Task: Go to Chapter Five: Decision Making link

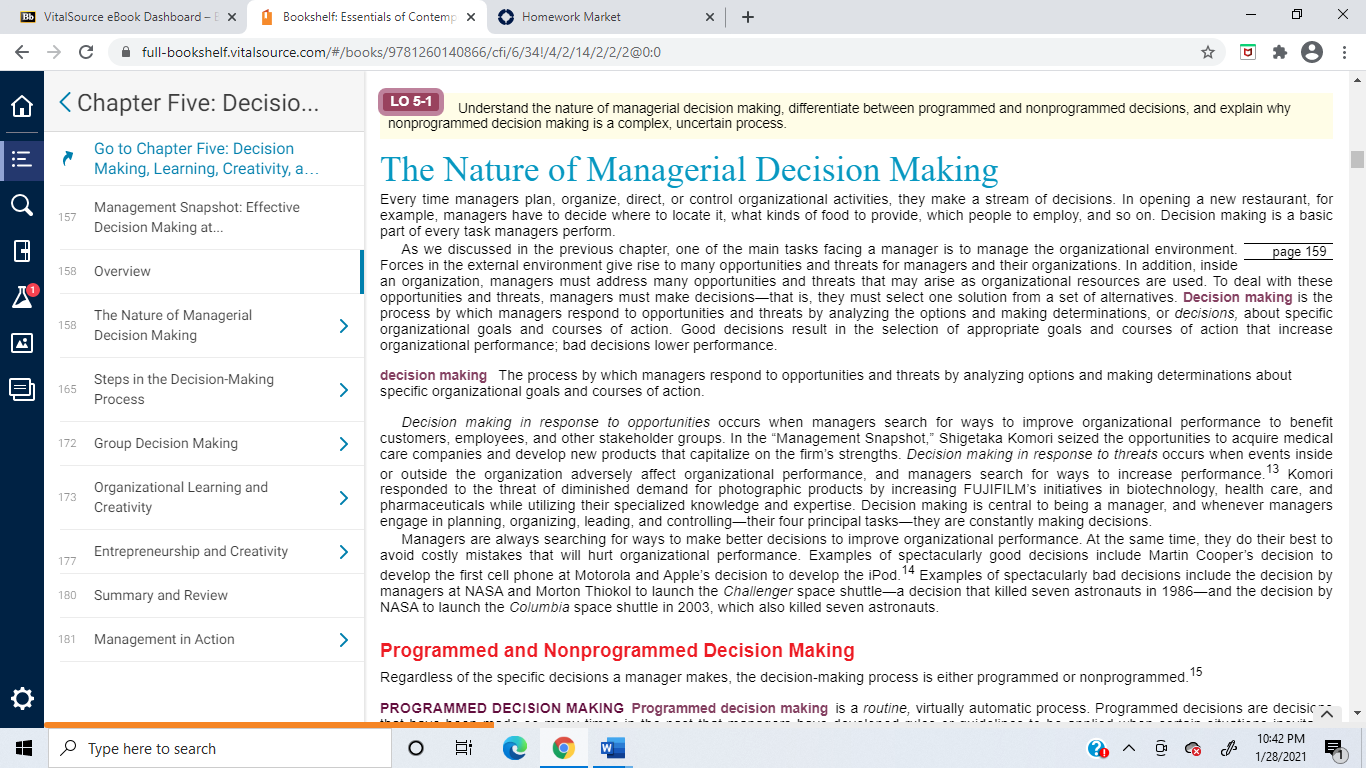Action: coord(206,158)
